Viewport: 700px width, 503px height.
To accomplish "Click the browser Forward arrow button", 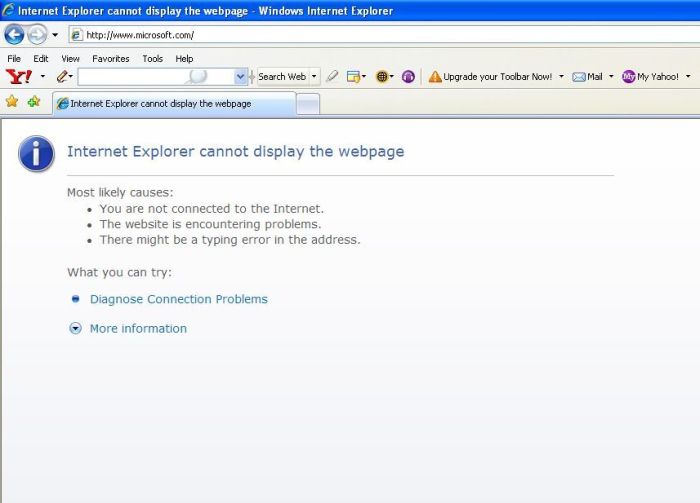I will click(37, 34).
